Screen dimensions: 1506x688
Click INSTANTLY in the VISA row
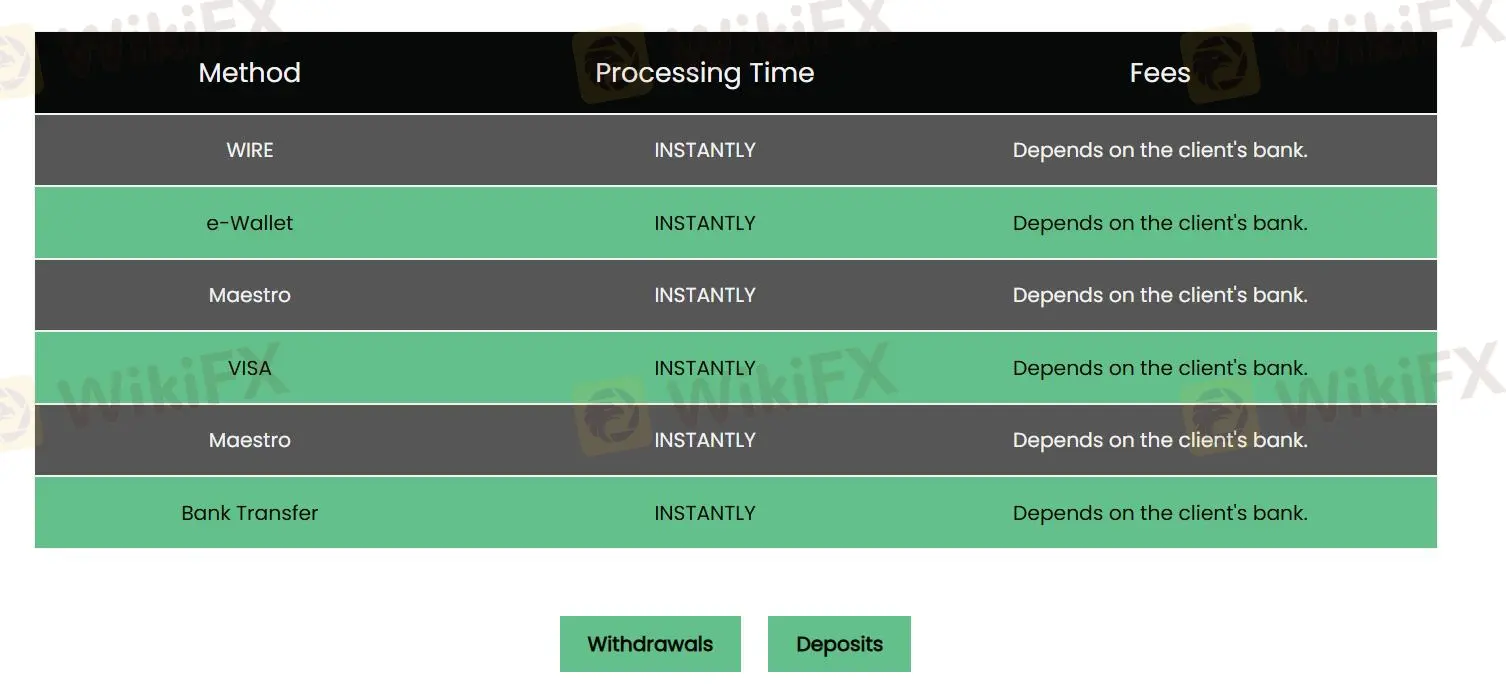704,368
